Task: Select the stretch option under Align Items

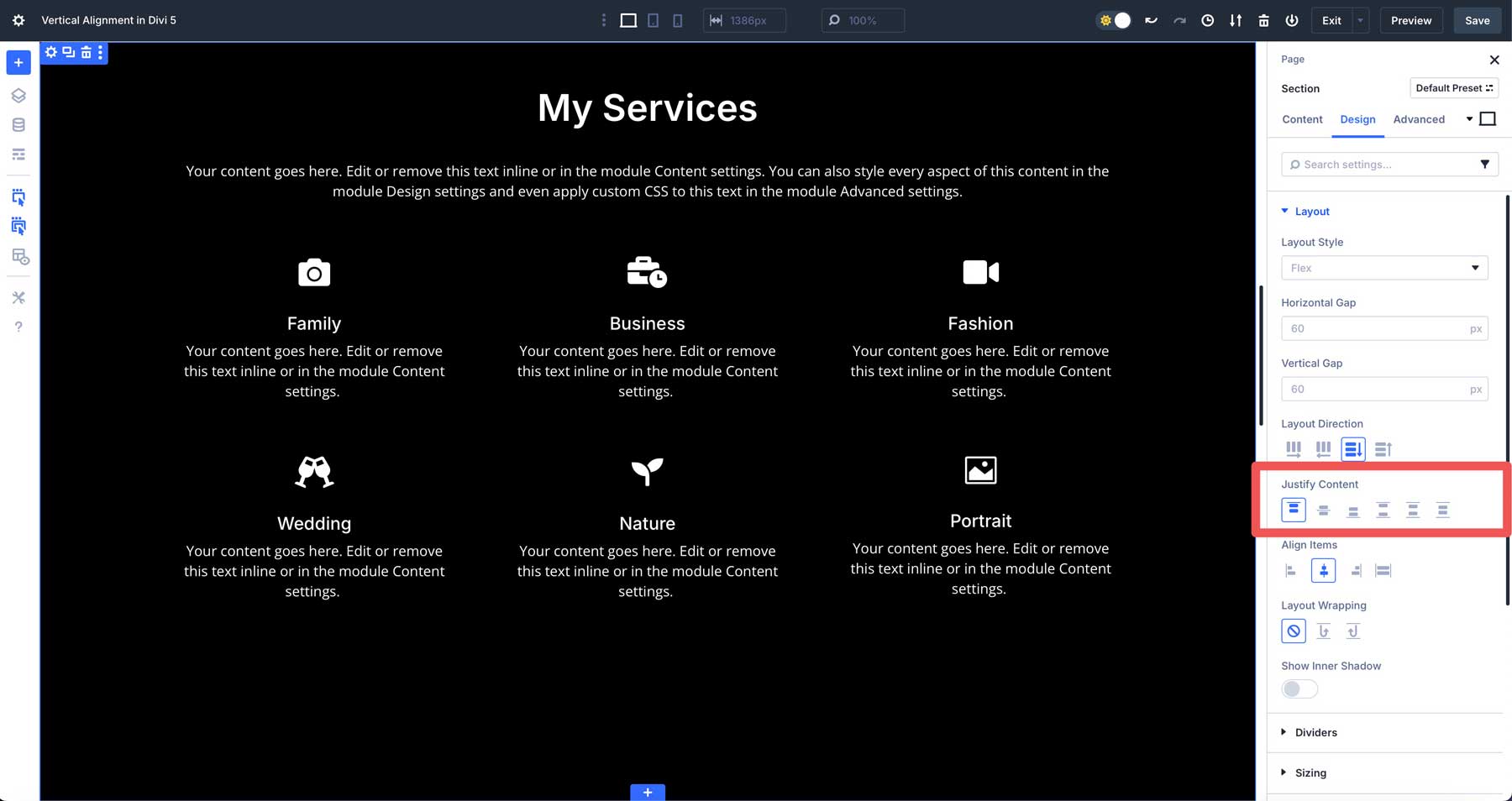Action: (1383, 570)
